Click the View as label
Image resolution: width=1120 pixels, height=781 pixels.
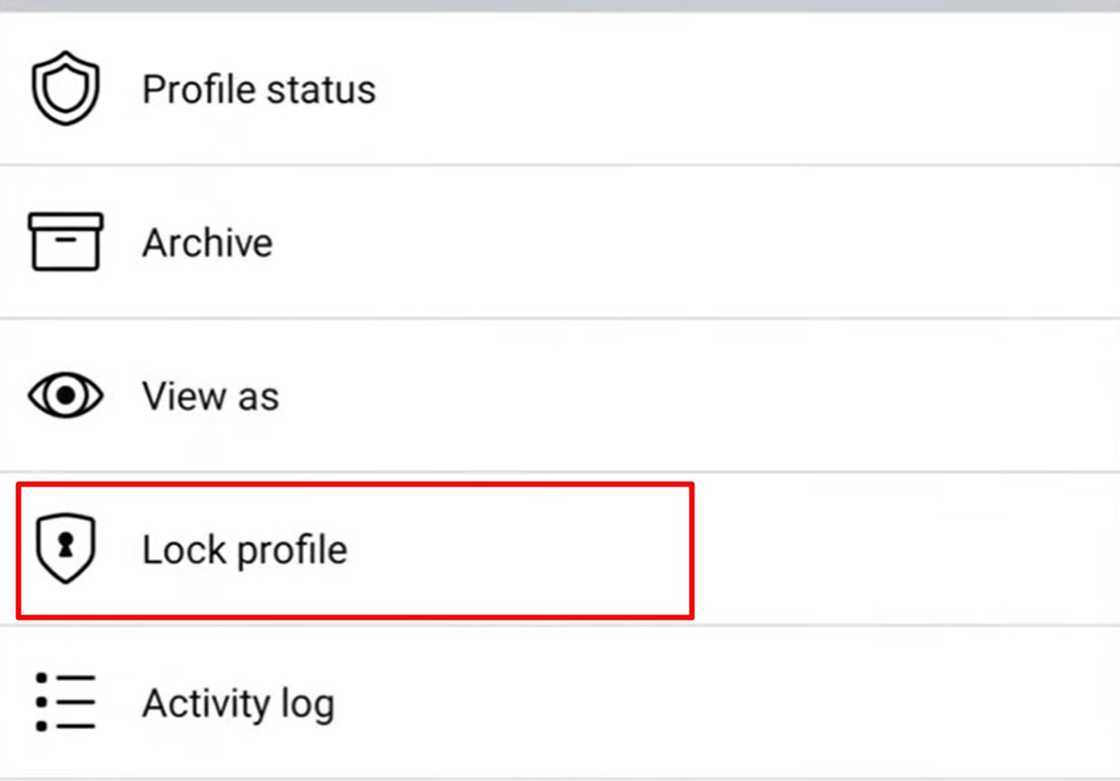pyautogui.click(x=210, y=396)
